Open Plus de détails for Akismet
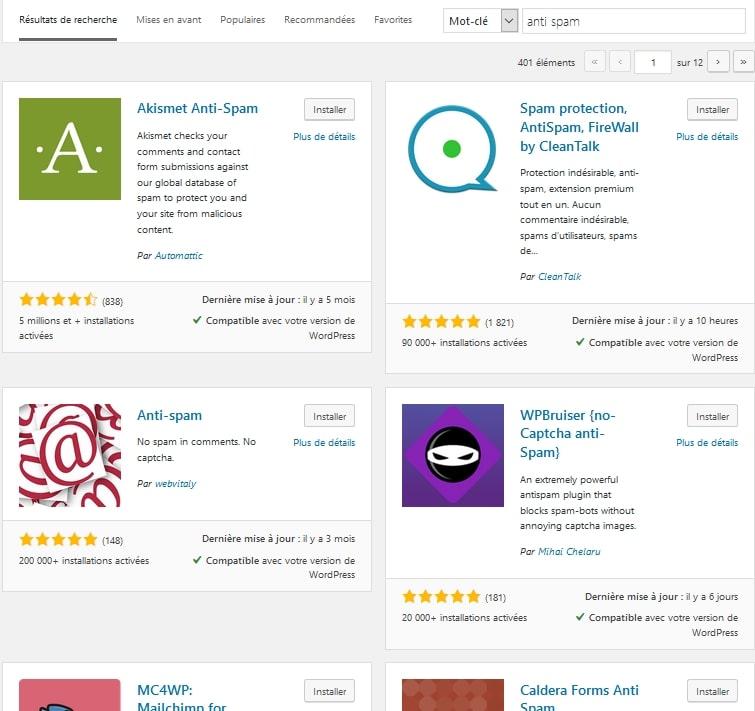Image resolution: width=755 pixels, height=711 pixels. 324,137
